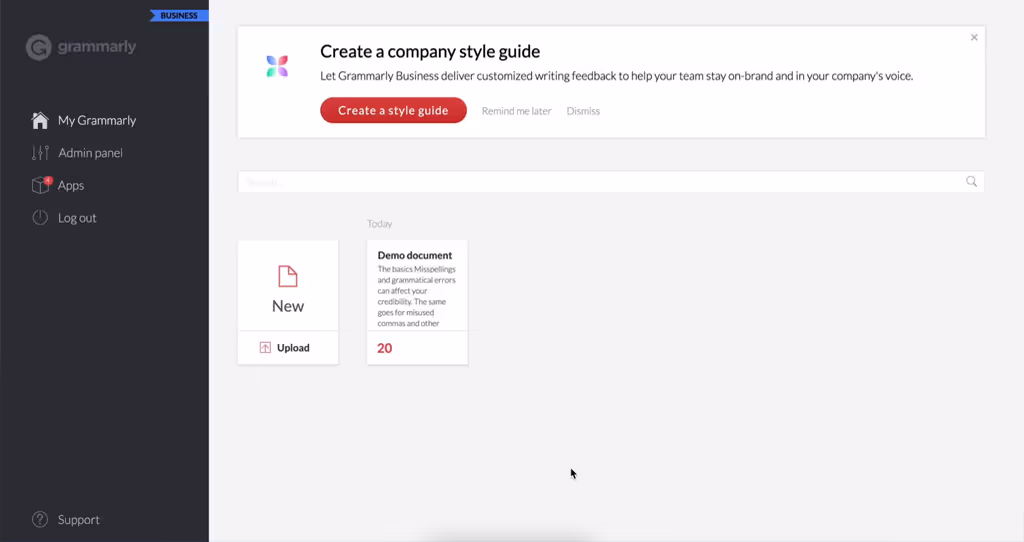
Task: Click Create a company style guide heading
Action: (430, 51)
